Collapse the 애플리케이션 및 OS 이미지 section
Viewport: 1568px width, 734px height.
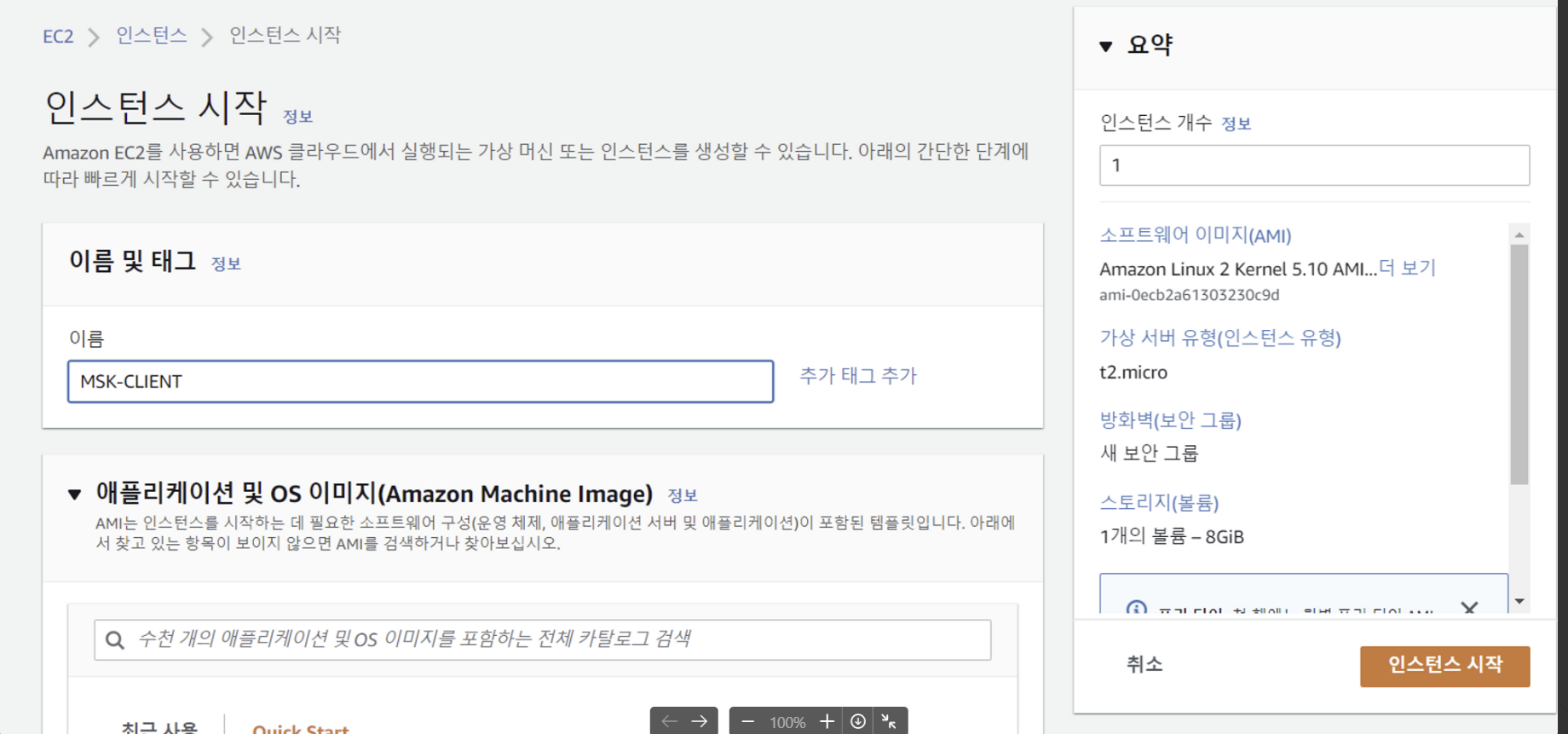tap(75, 494)
